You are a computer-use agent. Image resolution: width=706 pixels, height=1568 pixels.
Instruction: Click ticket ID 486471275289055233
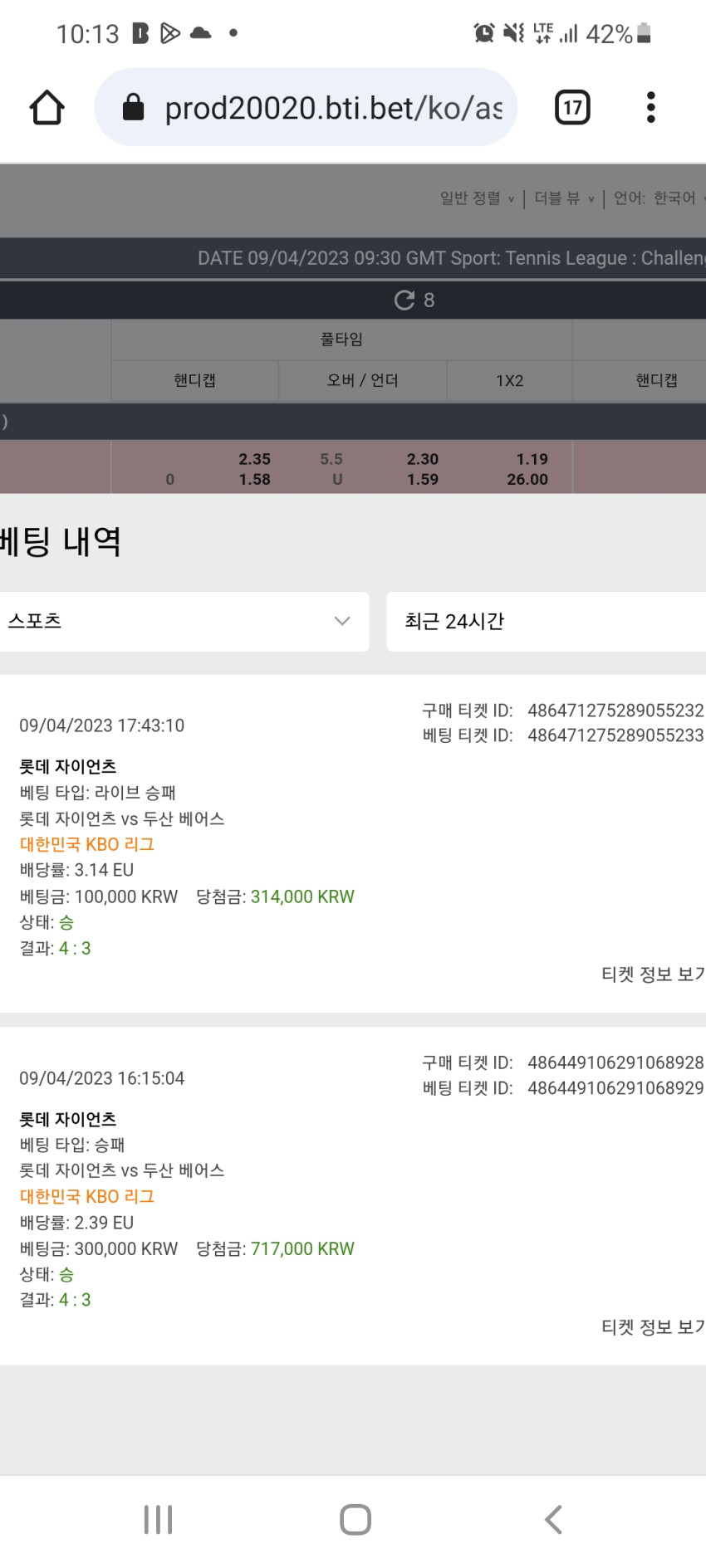coord(615,735)
